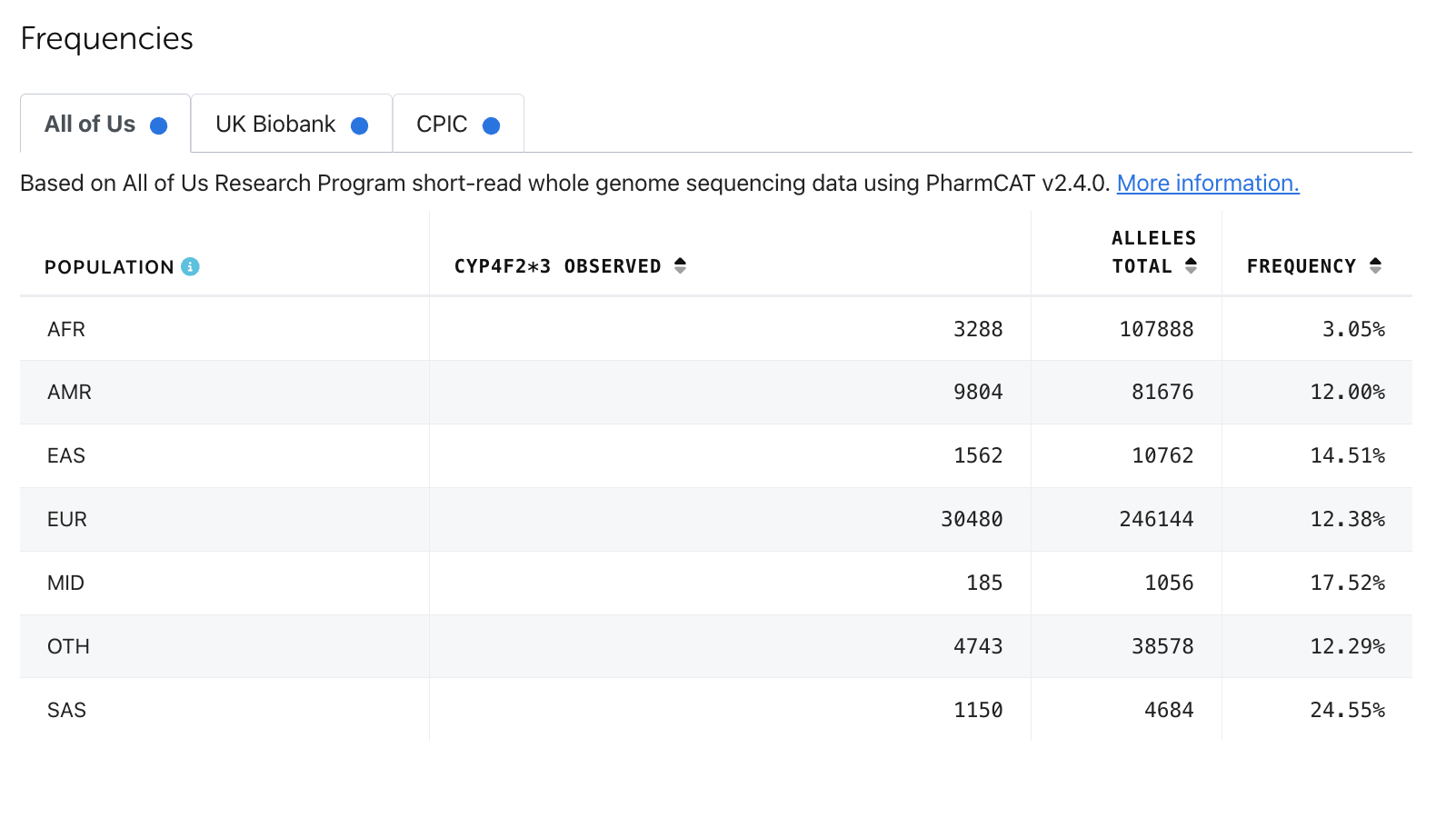The height and width of the screenshot is (818, 1456).
Task: Click alleles total 1056
Action: click(x=1169, y=583)
